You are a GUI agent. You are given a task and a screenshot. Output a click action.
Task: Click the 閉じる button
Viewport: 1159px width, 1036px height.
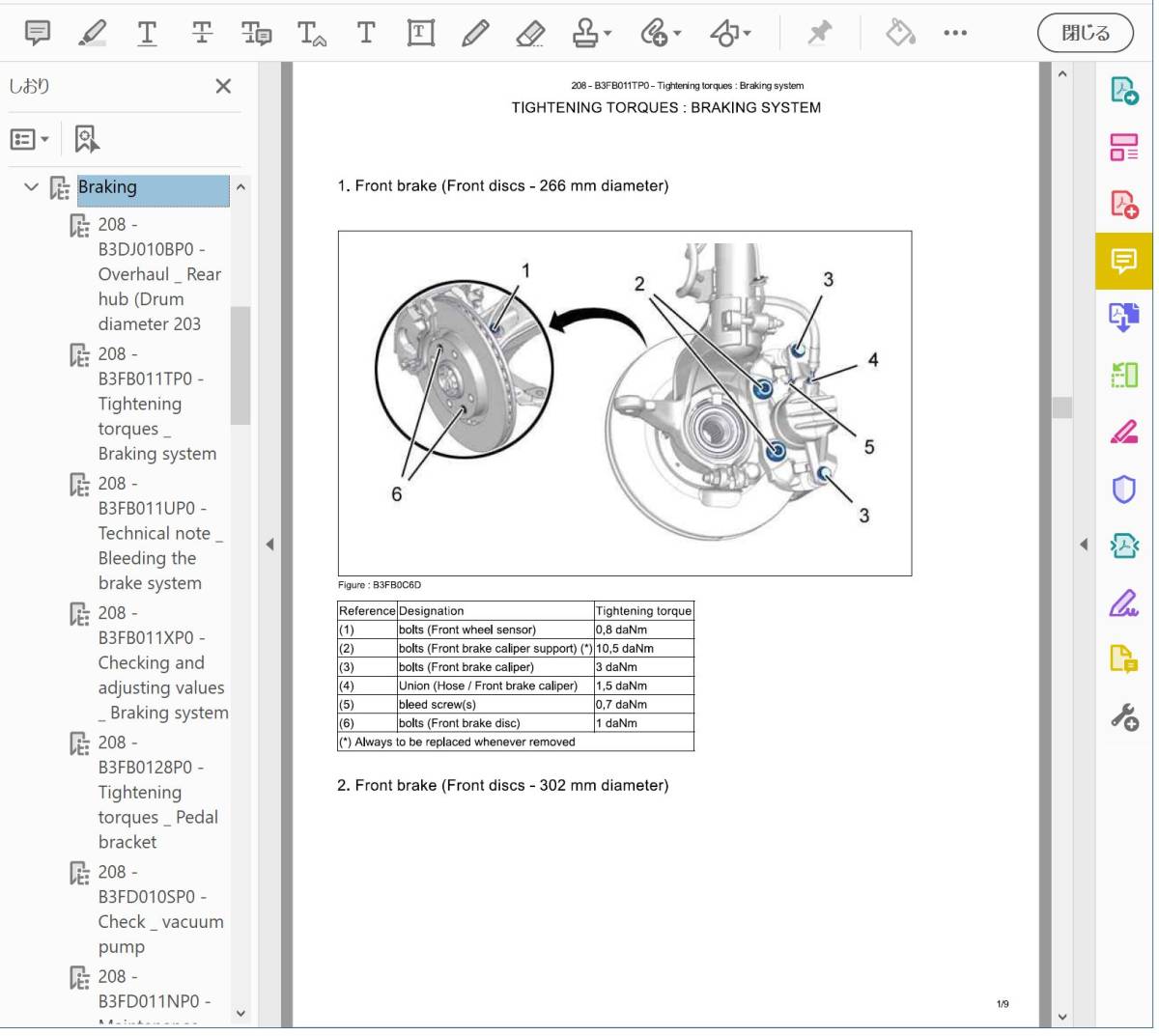click(x=1086, y=33)
